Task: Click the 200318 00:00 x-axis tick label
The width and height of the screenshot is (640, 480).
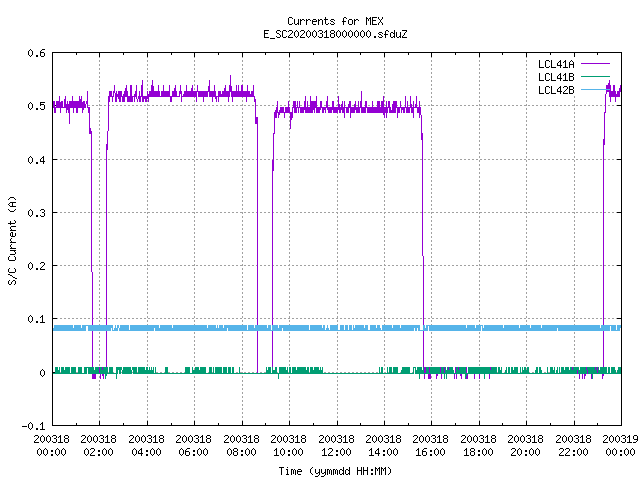Action: 51,446
